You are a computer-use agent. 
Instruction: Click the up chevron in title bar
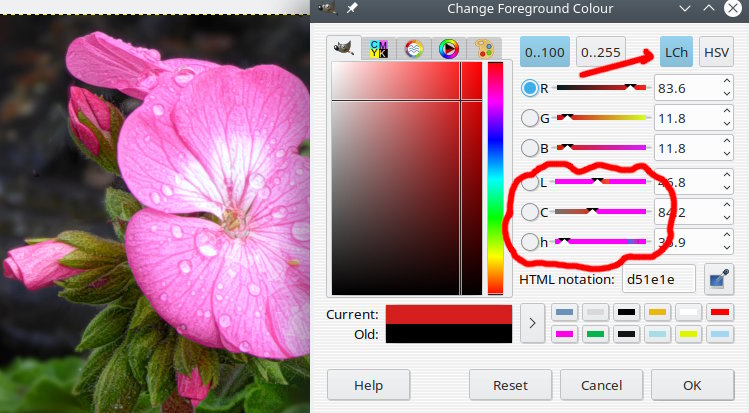(709, 8)
